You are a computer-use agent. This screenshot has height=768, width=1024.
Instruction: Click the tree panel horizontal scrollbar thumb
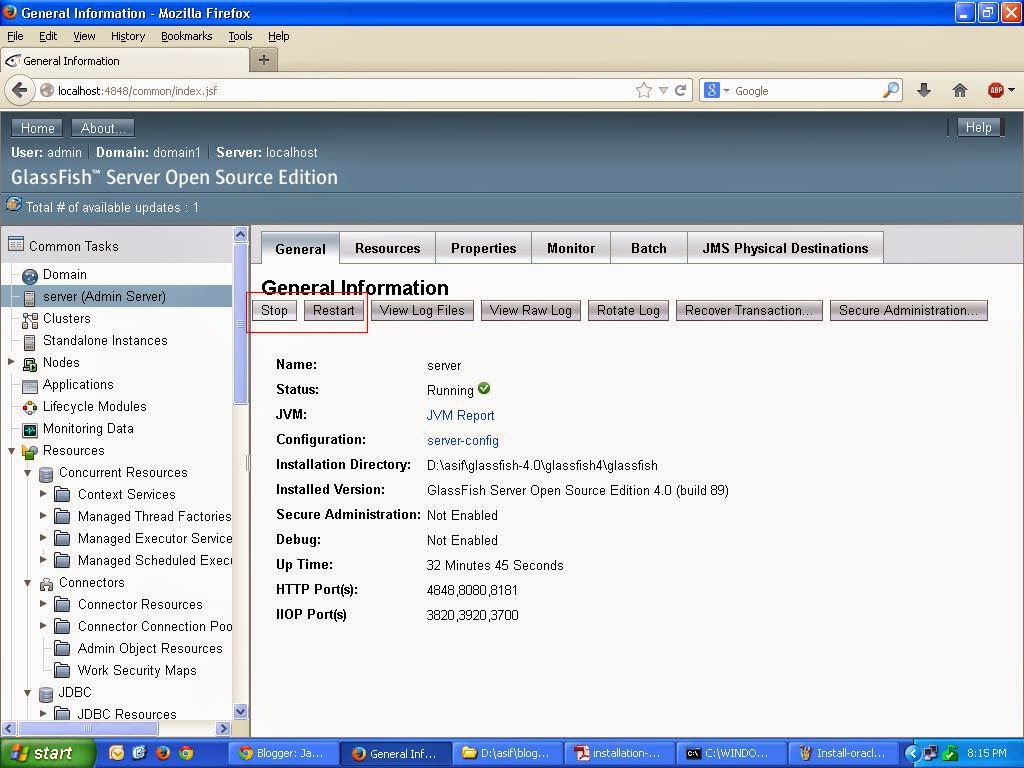(x=88, y=728)
